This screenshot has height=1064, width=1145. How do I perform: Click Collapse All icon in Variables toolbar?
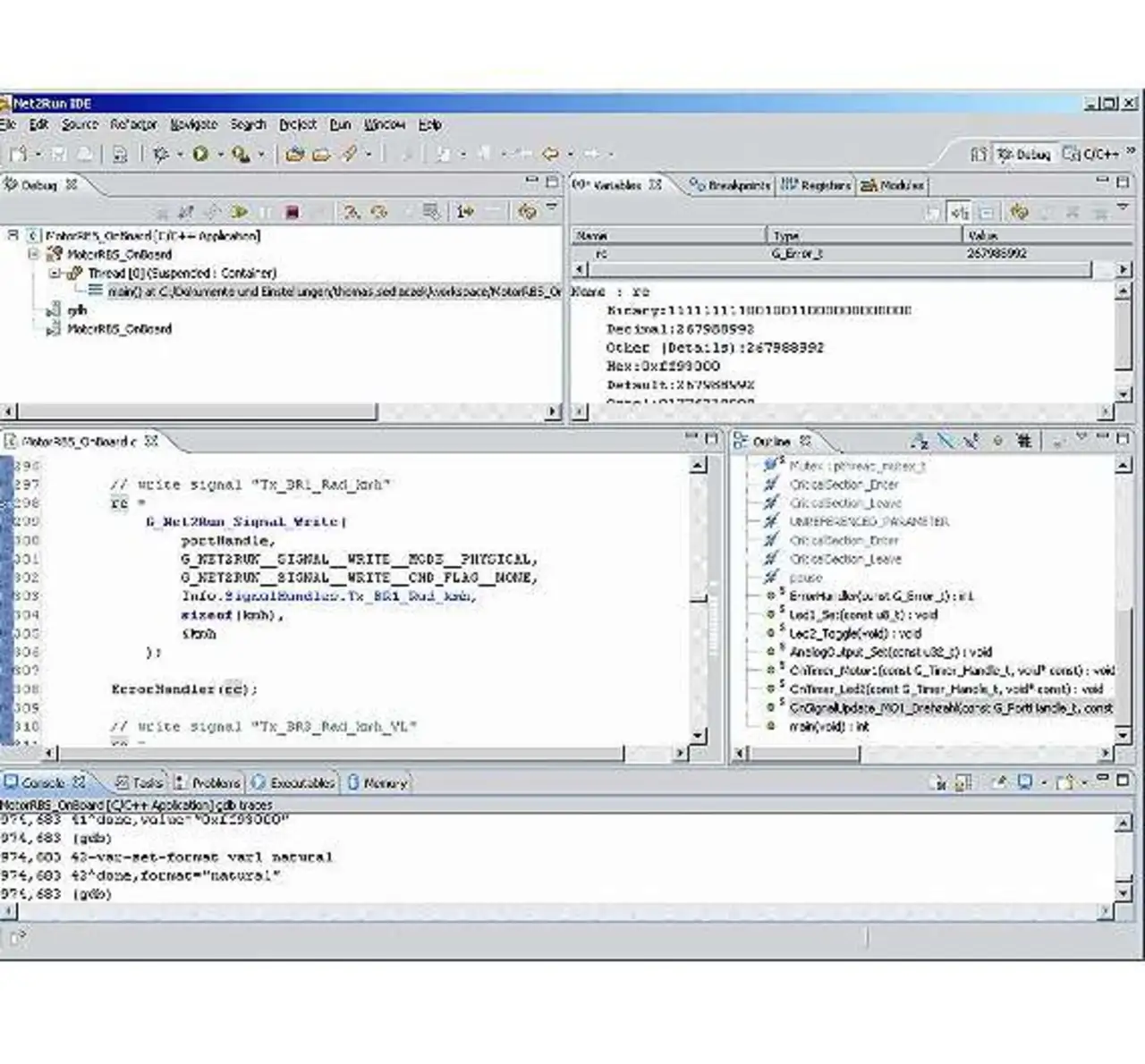[x=987, y=212]
